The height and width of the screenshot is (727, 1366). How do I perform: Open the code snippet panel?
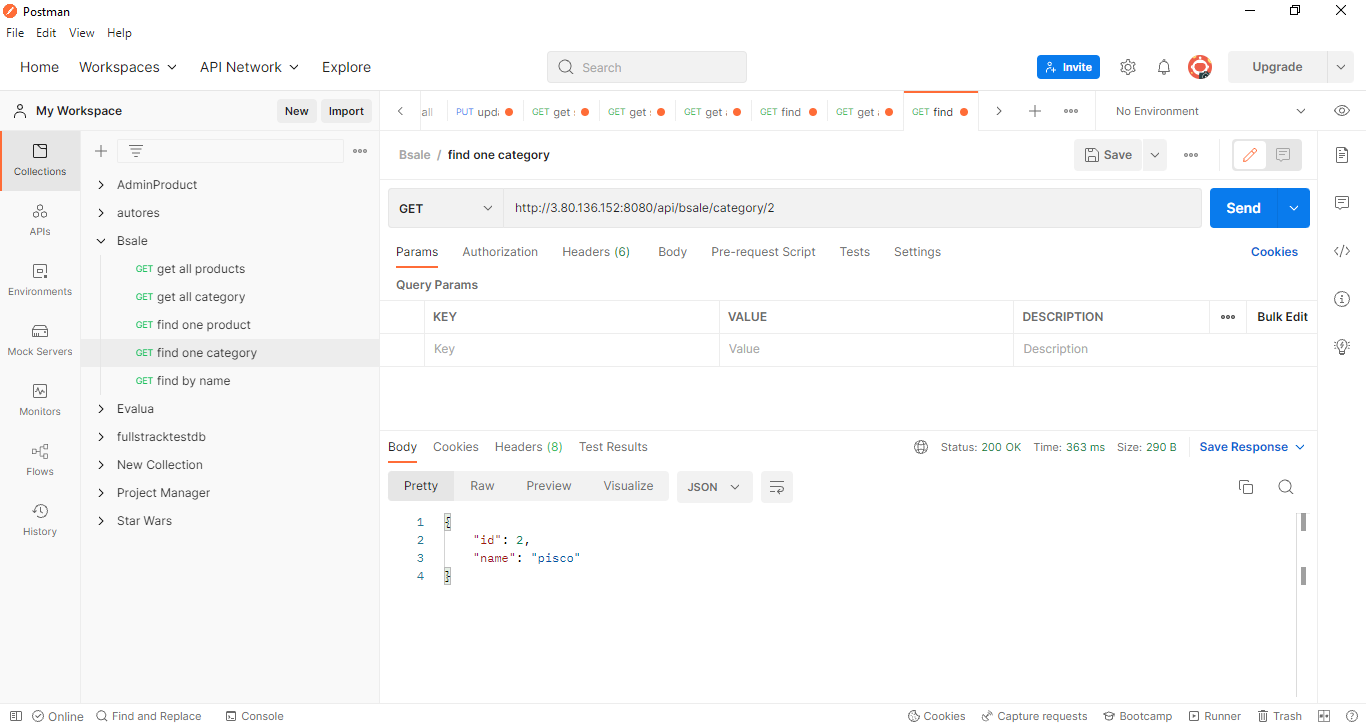1342,251
